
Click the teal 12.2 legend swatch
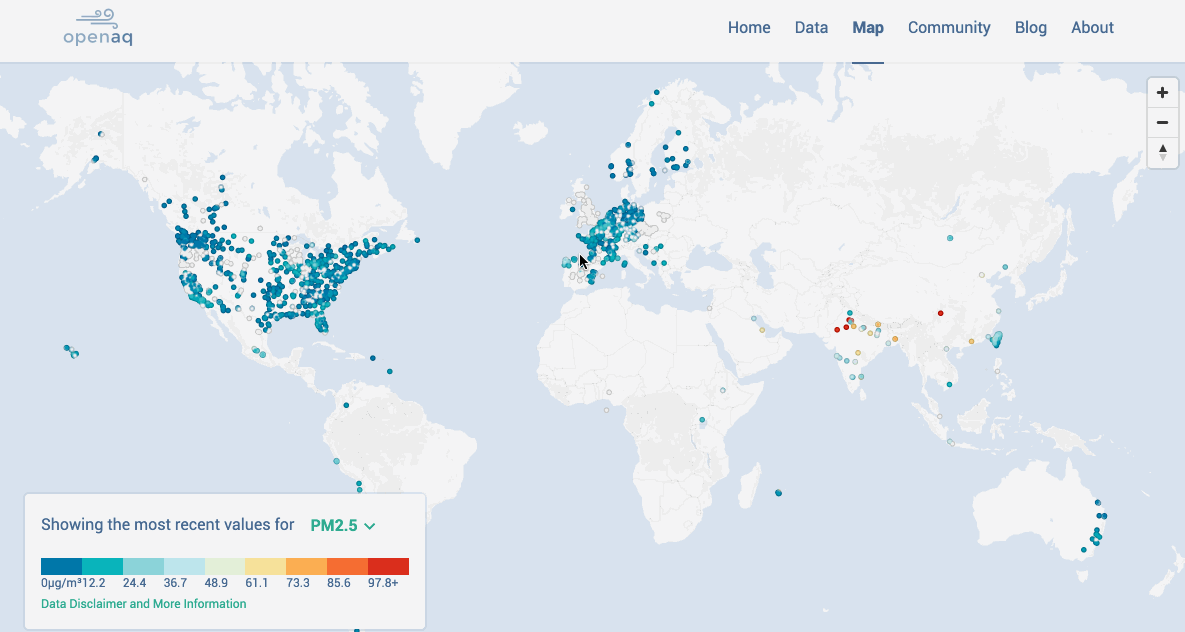102,566
